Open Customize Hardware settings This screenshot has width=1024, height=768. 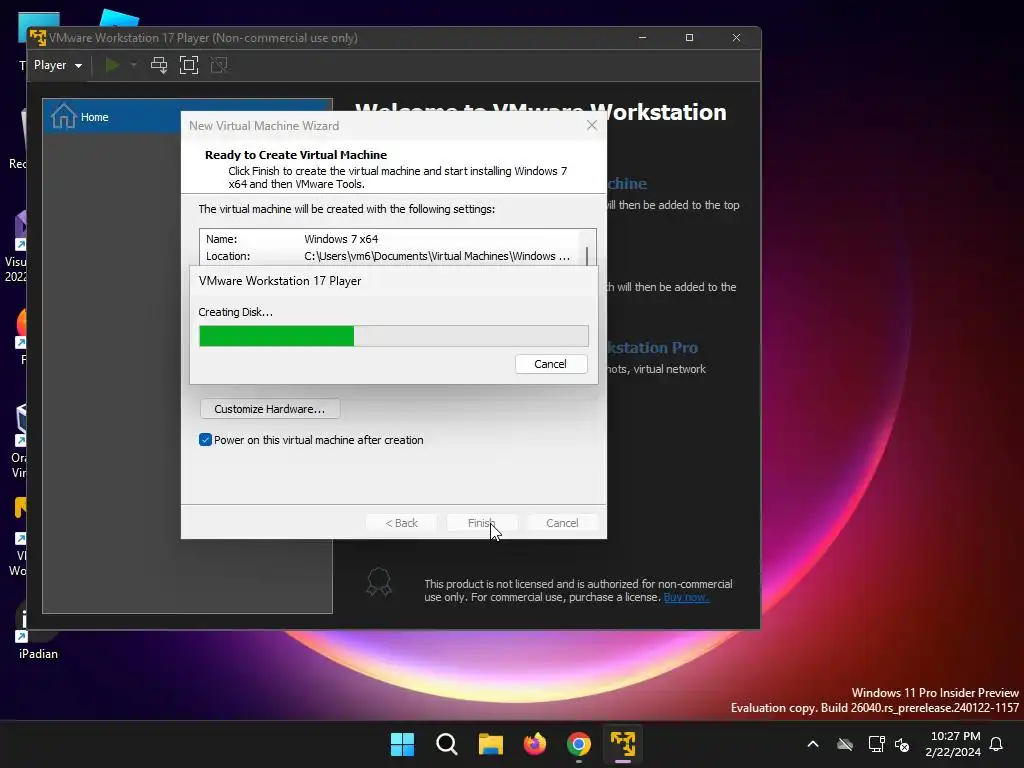(270, 409)
